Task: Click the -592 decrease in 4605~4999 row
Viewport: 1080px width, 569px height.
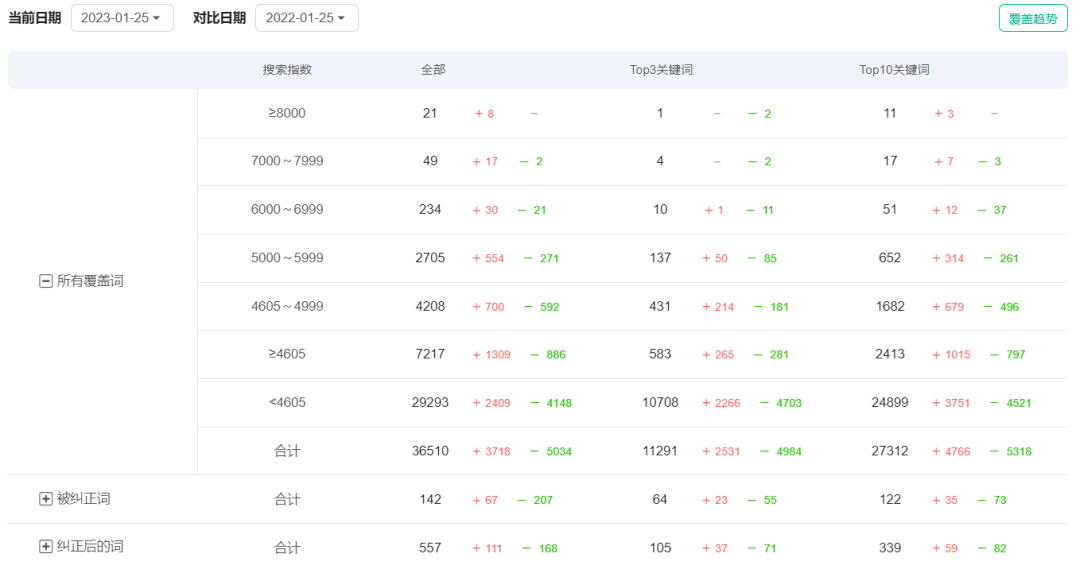Action: click(541, 307)
